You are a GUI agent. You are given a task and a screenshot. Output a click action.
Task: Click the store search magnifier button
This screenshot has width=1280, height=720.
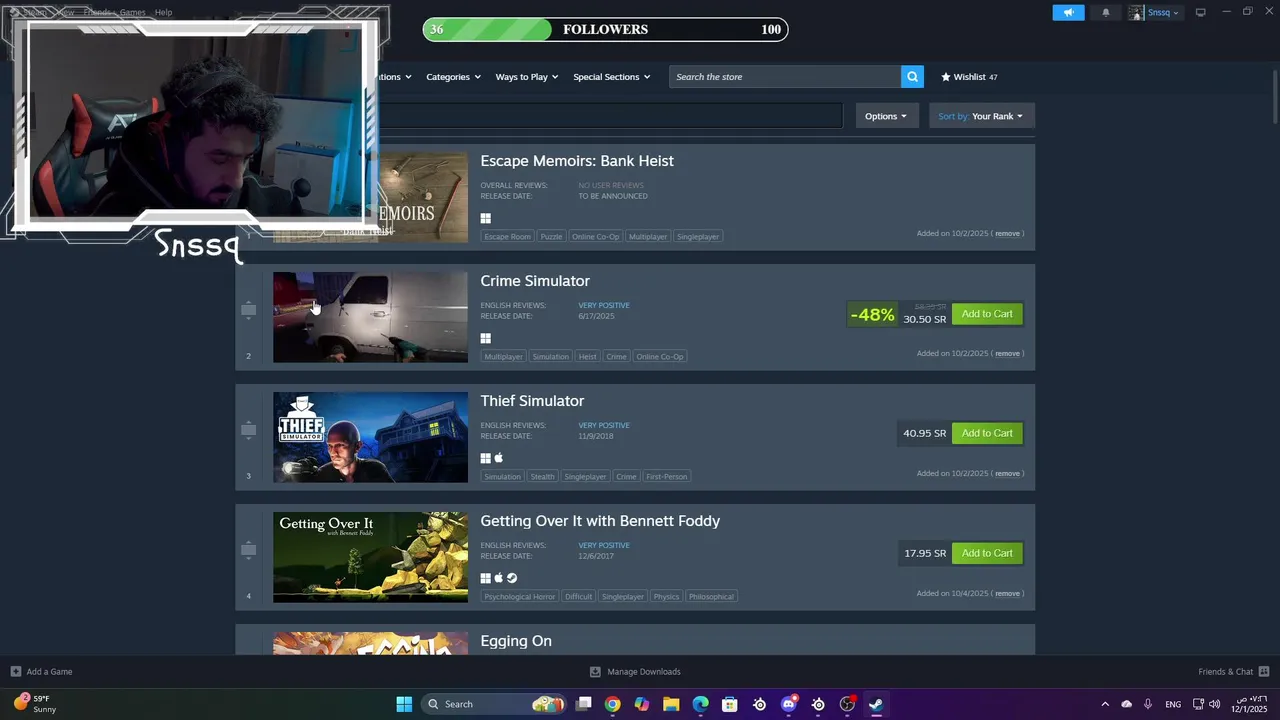click(x=912, y=77)
